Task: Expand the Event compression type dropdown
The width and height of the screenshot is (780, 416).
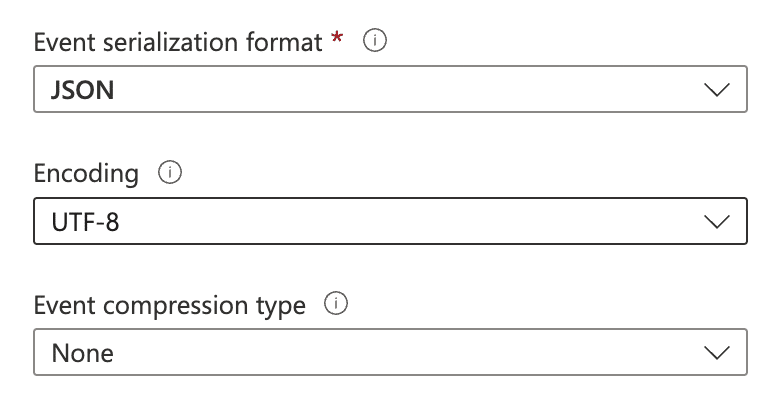Action: click(x=390, y=352)
